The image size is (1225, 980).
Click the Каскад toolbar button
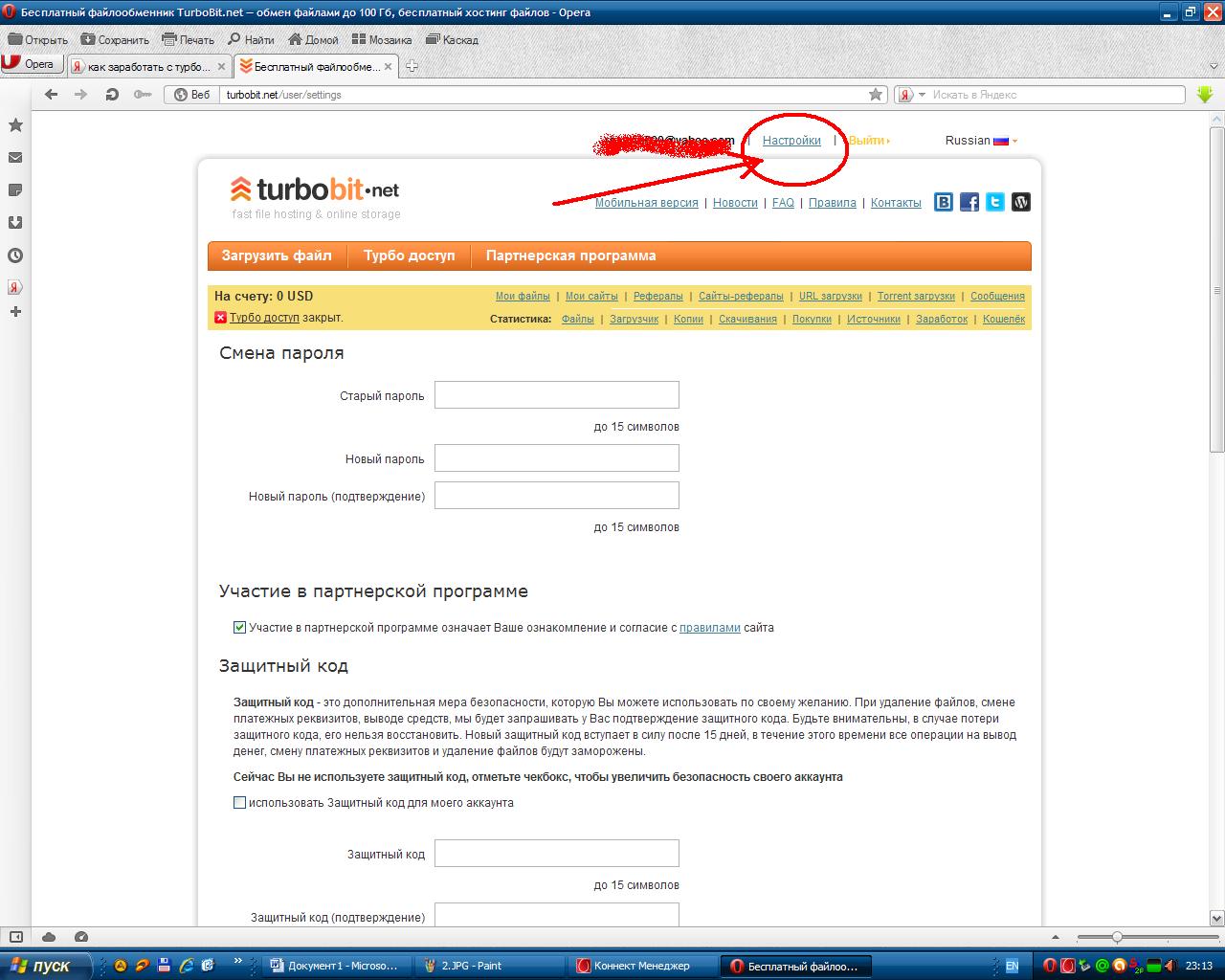[452, 40]
